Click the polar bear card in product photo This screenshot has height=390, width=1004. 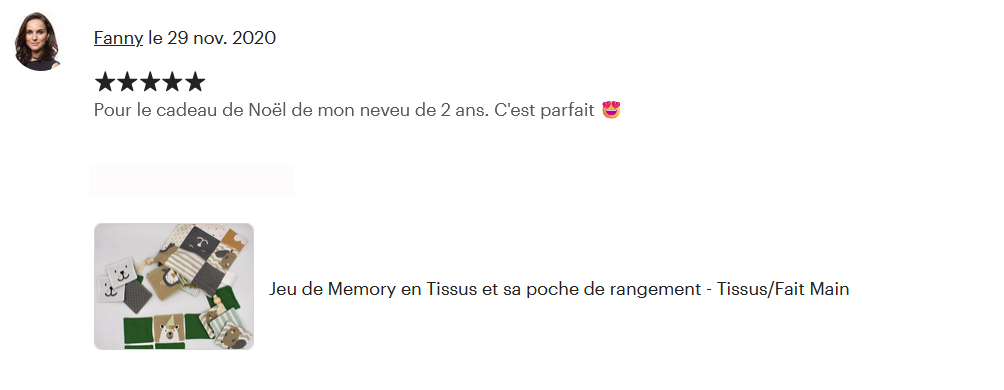tap(168, 329)
